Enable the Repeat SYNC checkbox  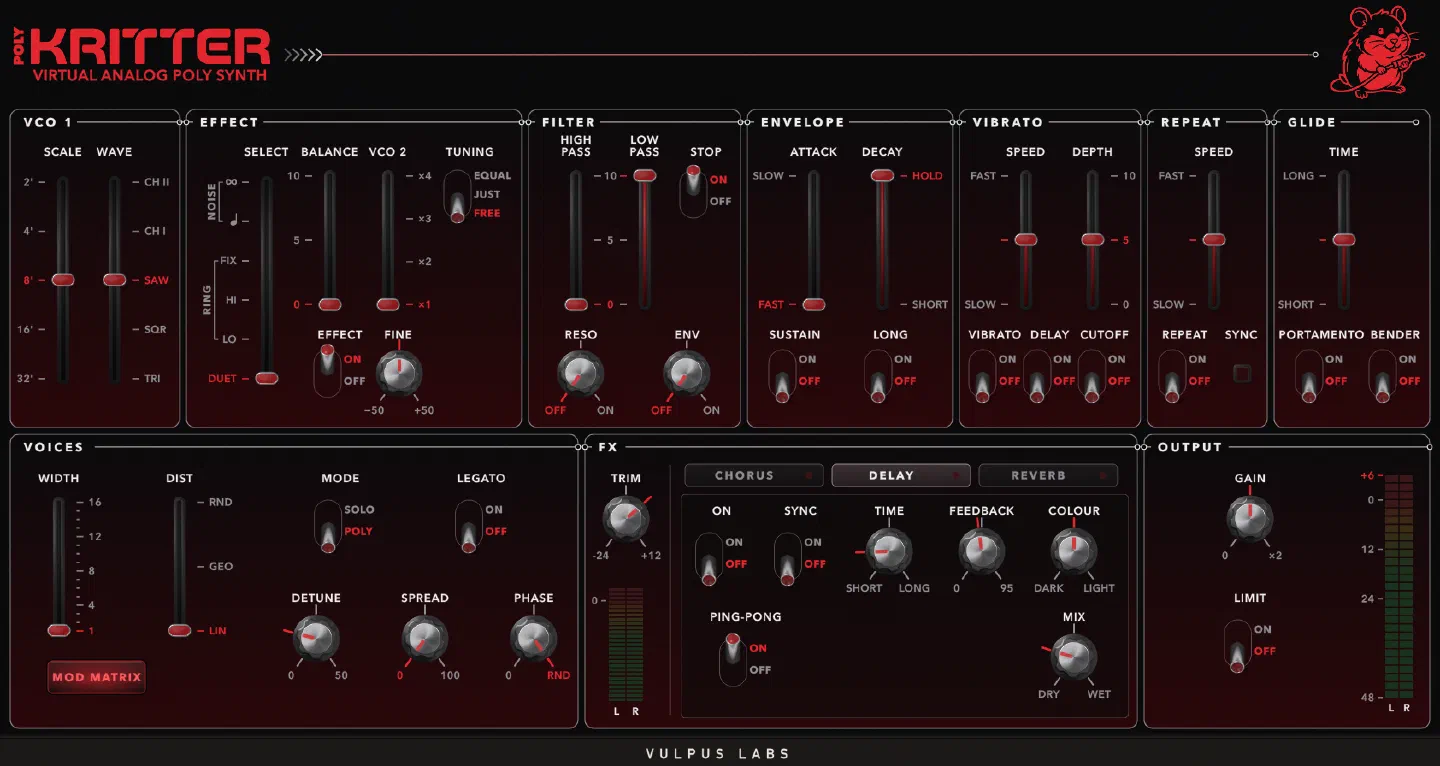pos(1241,374)
